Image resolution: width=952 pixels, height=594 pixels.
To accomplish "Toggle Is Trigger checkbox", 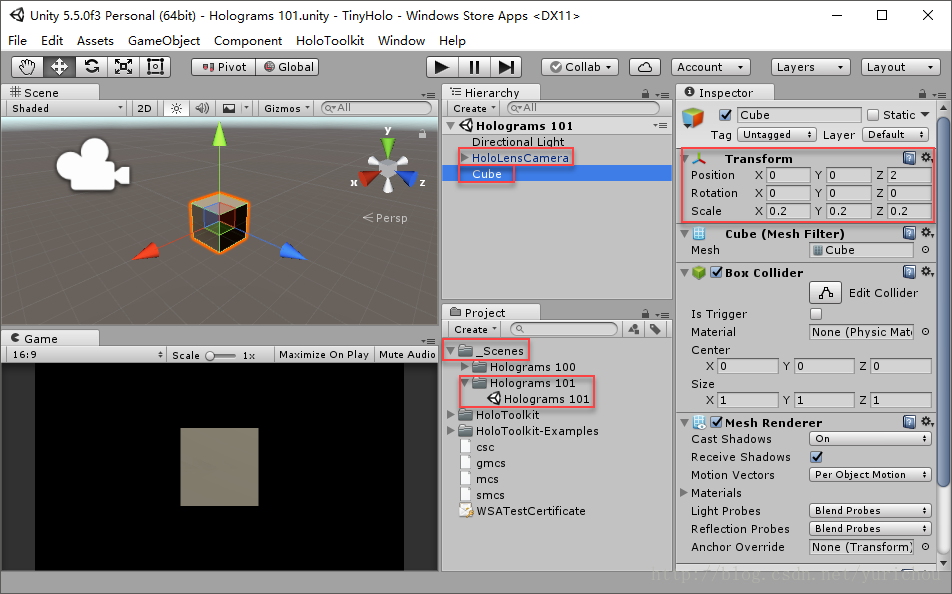I will (816, 314).
